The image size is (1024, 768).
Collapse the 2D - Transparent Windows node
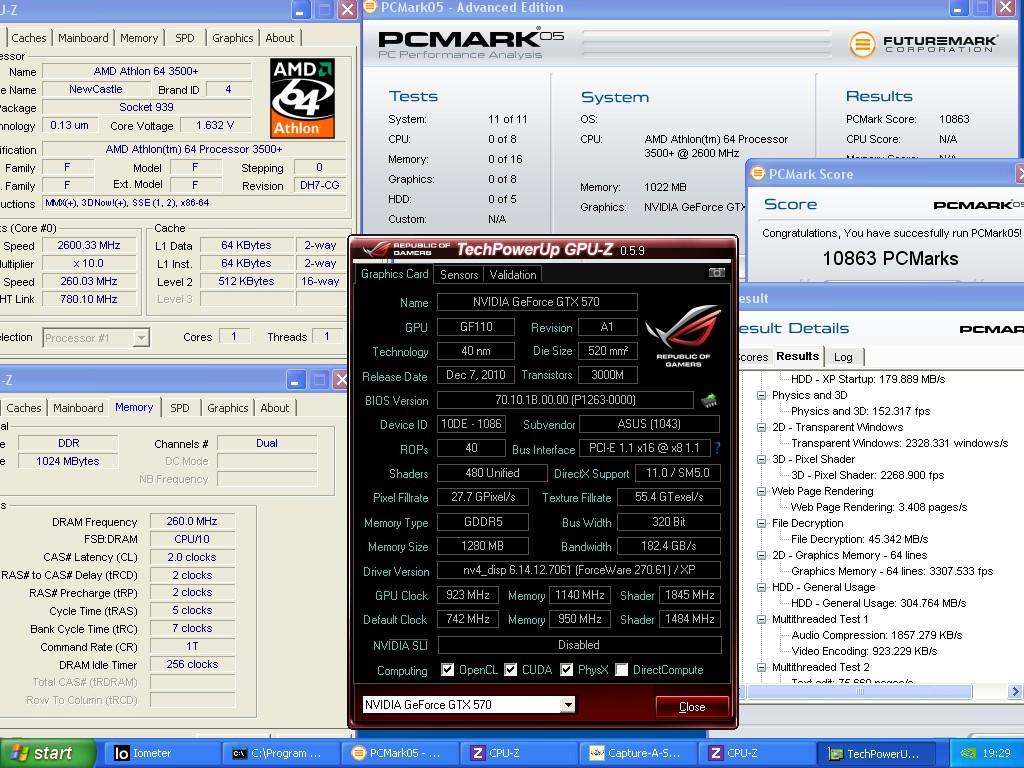pos(761,427)
